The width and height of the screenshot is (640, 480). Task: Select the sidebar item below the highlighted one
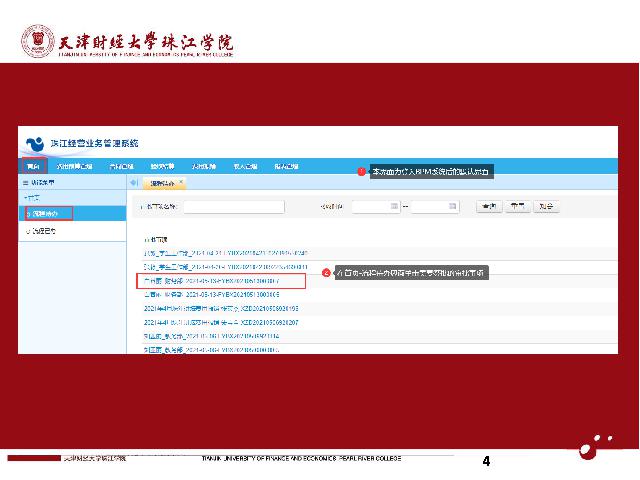pos(42,231)
